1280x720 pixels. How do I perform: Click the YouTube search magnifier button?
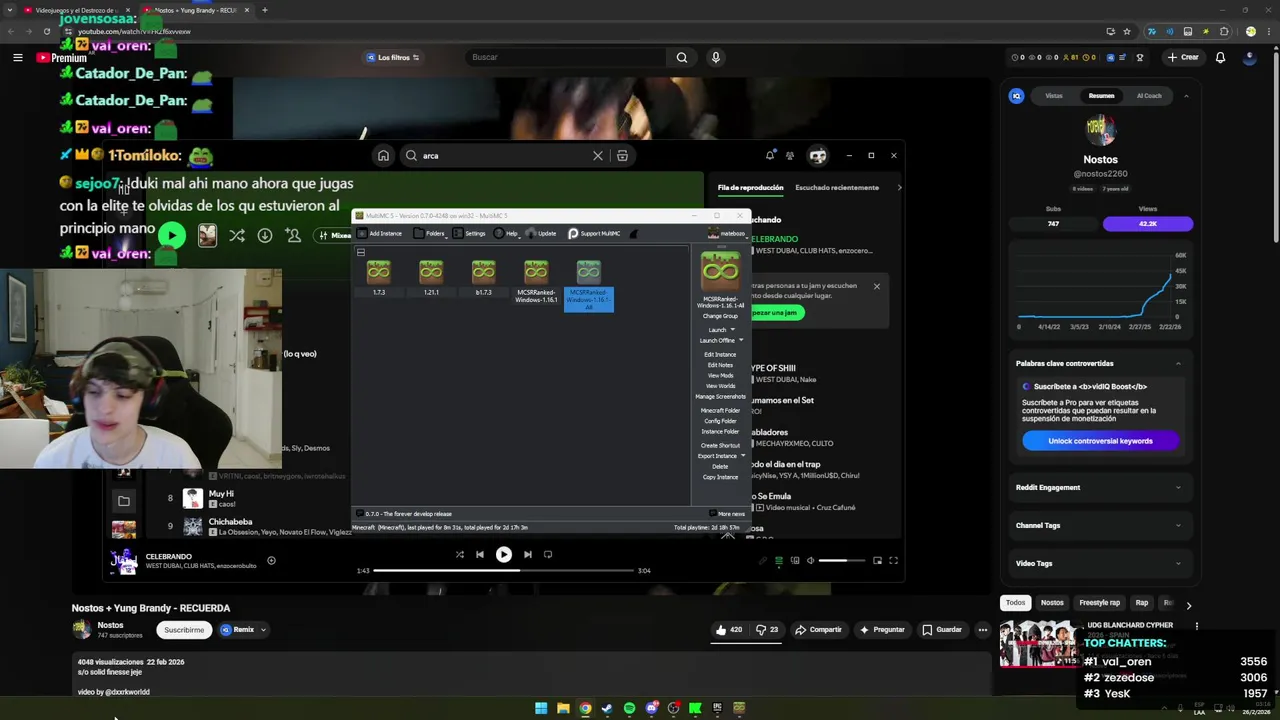pyautogui.click(x=682, y=57)
